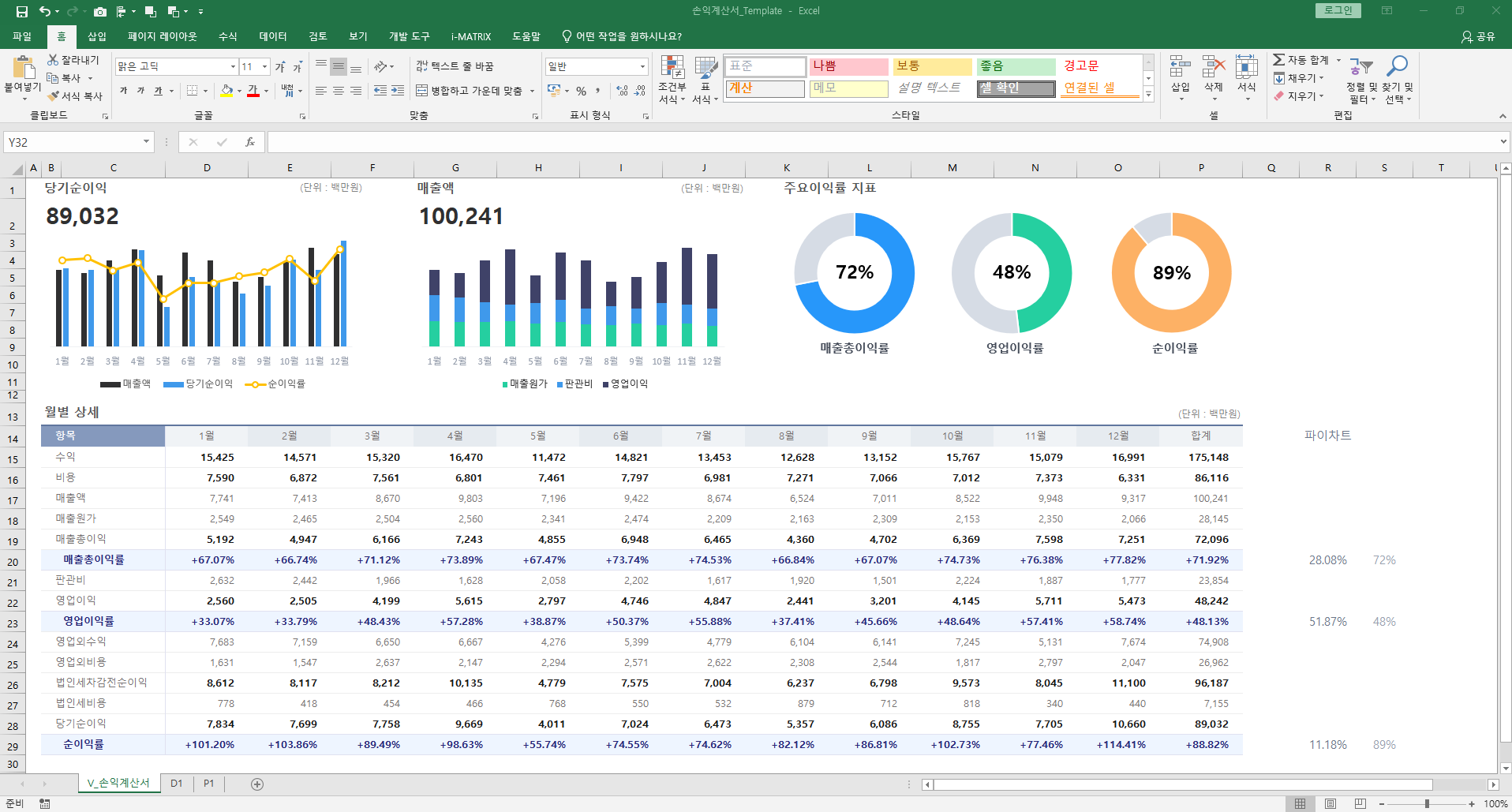Toggle the middle vertical align button

coord(338,66)
